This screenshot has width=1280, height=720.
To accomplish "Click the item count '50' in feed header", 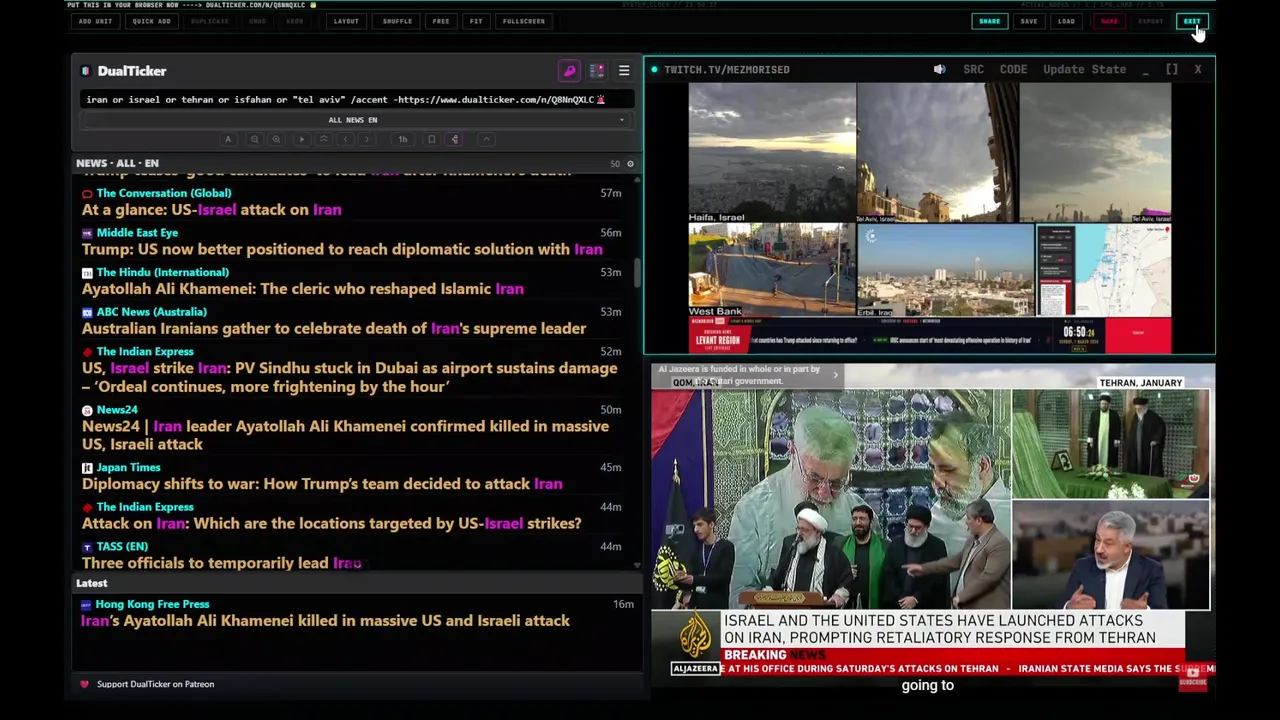I will click(x=615, y=163).
